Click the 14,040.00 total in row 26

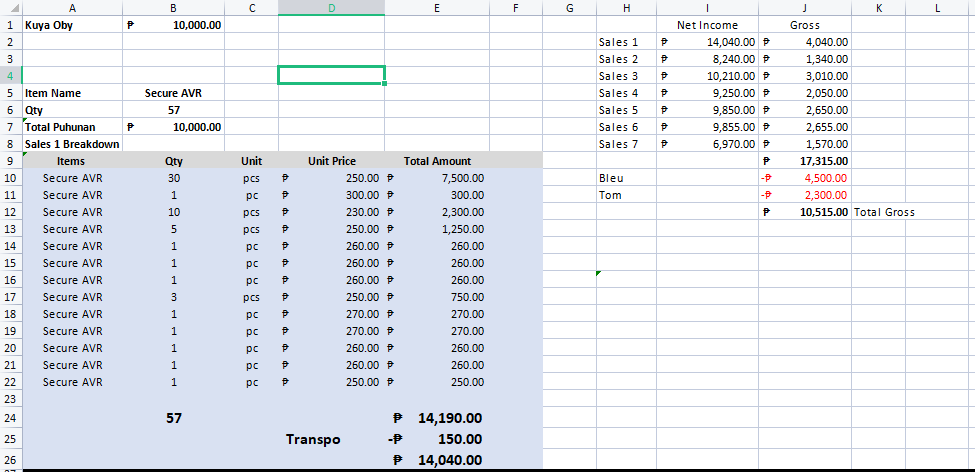coord(437,460)
